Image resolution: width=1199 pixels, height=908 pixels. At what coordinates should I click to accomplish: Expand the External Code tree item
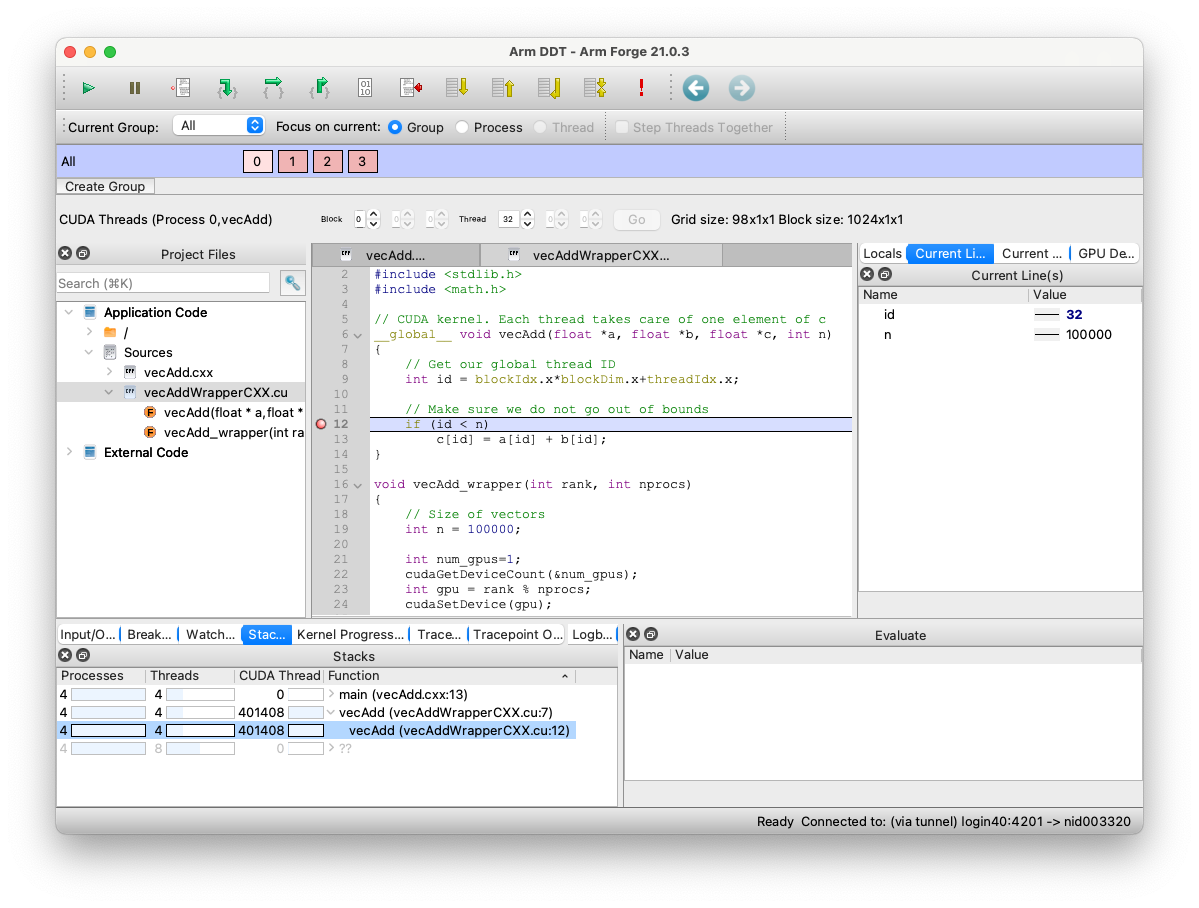(x=68, y=452)
